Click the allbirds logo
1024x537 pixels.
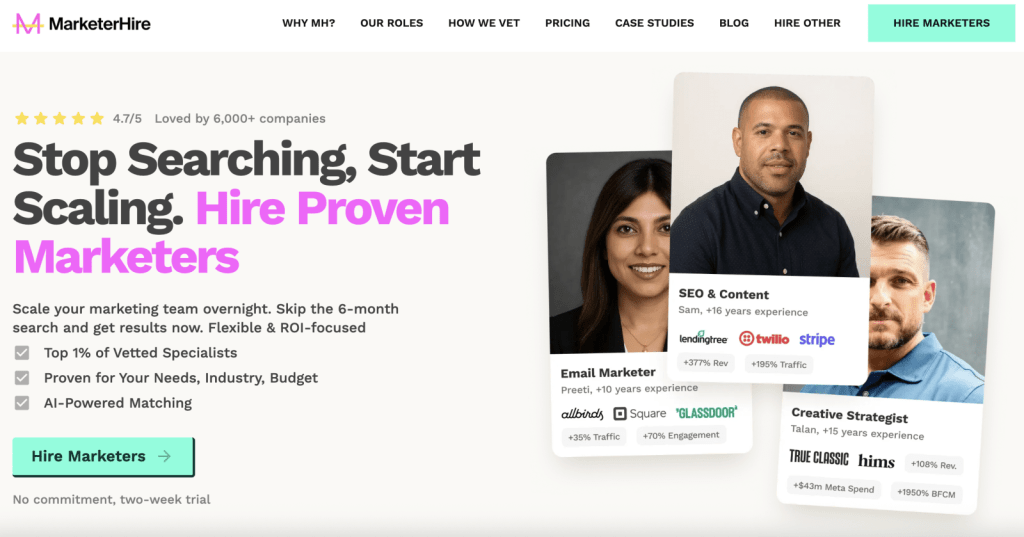582,414
